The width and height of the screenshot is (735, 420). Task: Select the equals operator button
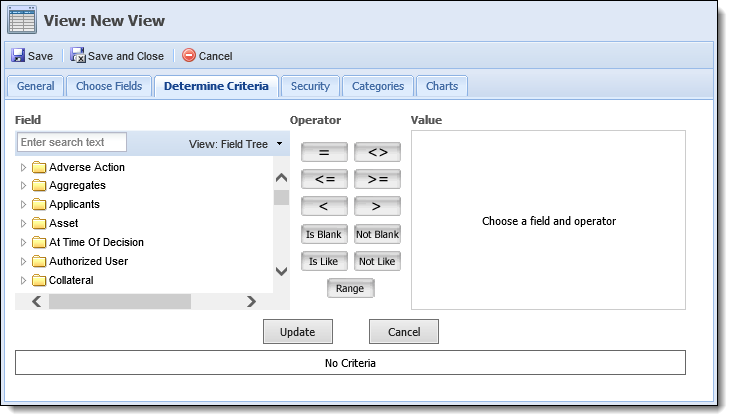324,152
